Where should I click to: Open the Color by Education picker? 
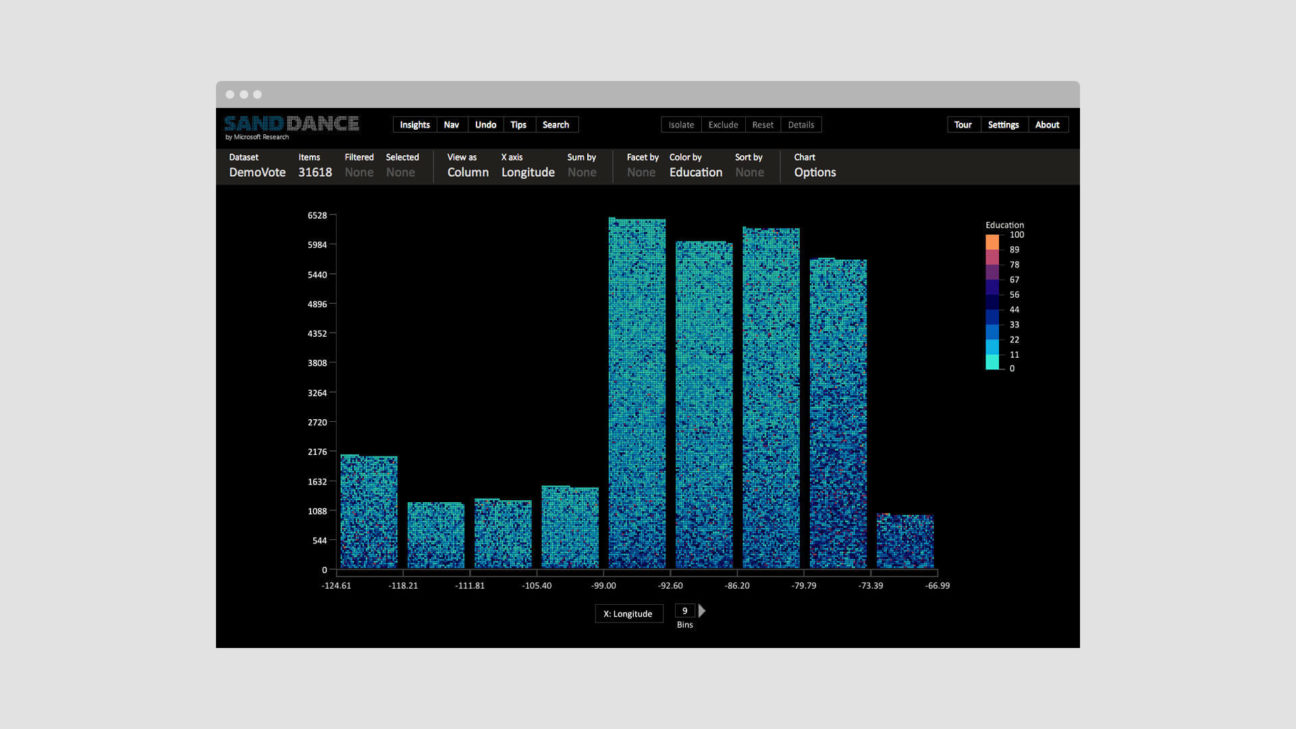coord(695,172)
